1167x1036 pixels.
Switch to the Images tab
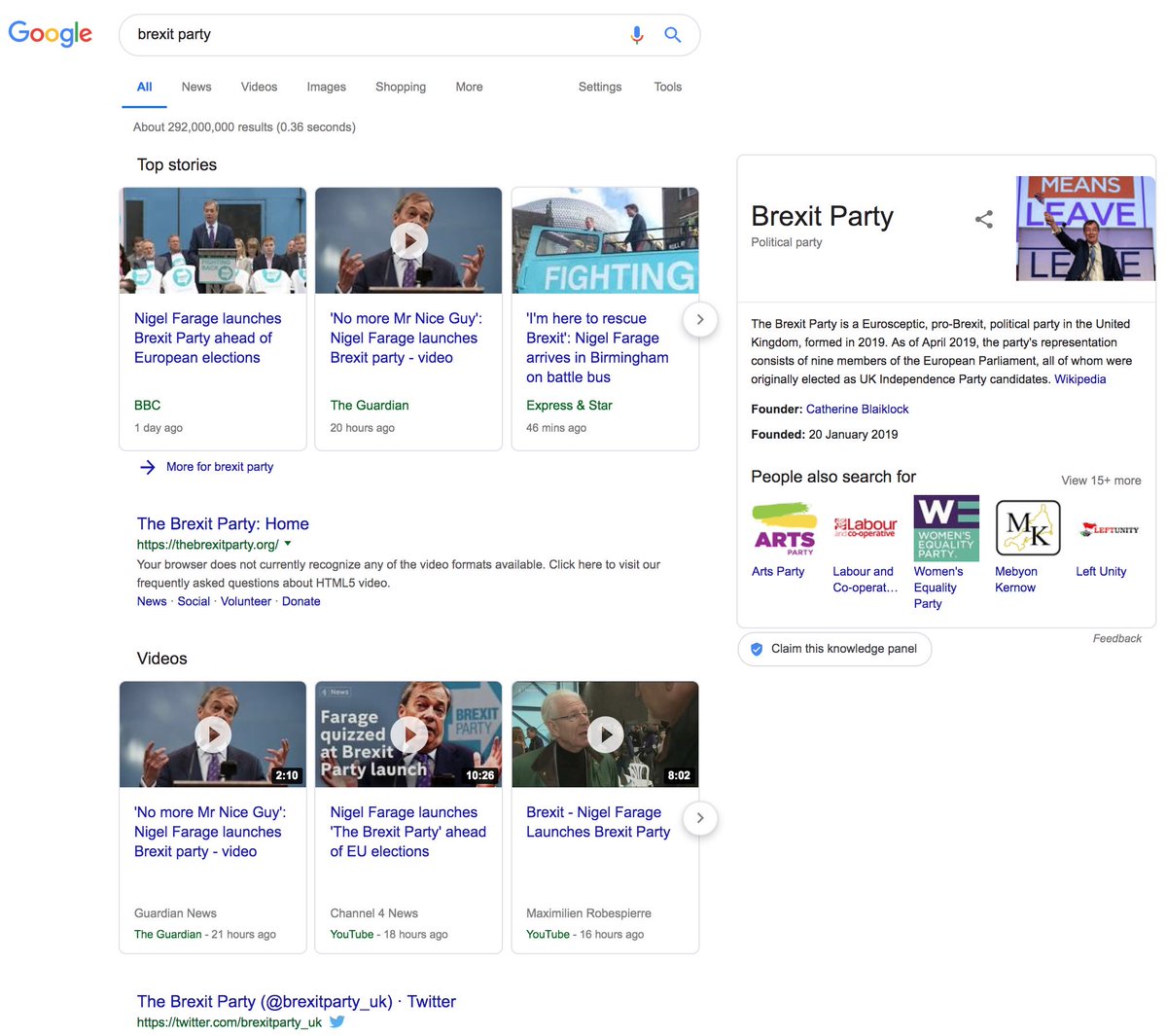(327, 87)
